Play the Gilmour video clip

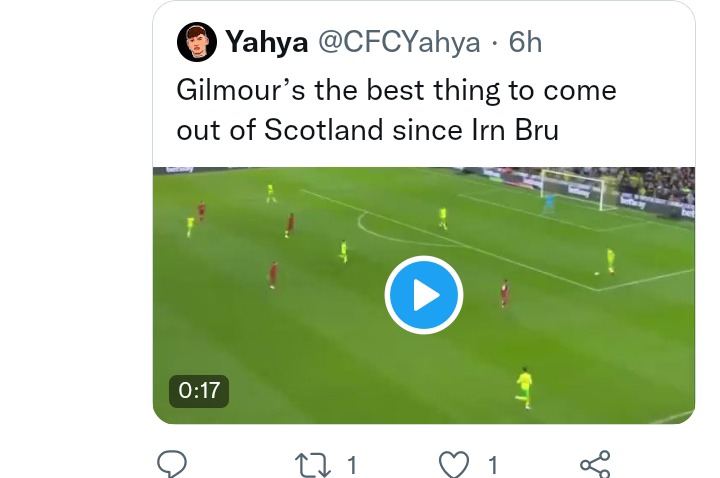[423, 295]
